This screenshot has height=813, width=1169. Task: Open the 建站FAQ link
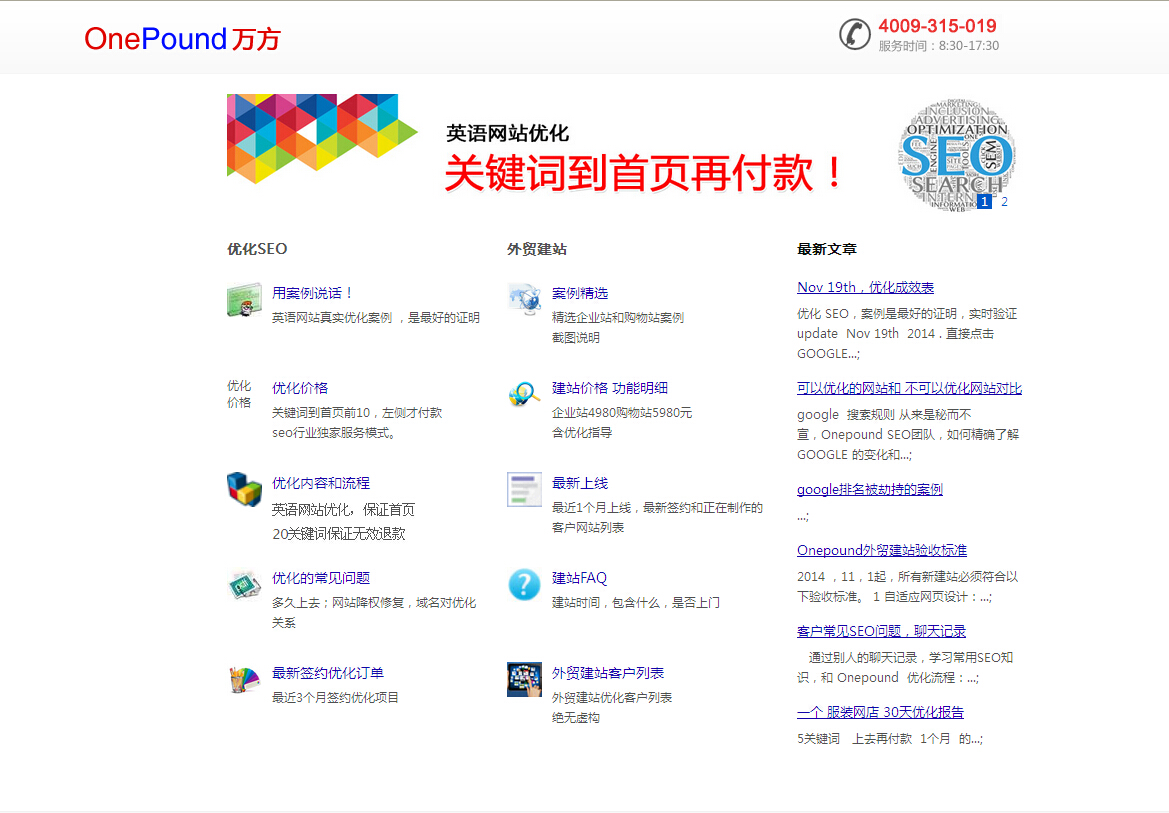(579, 577)
